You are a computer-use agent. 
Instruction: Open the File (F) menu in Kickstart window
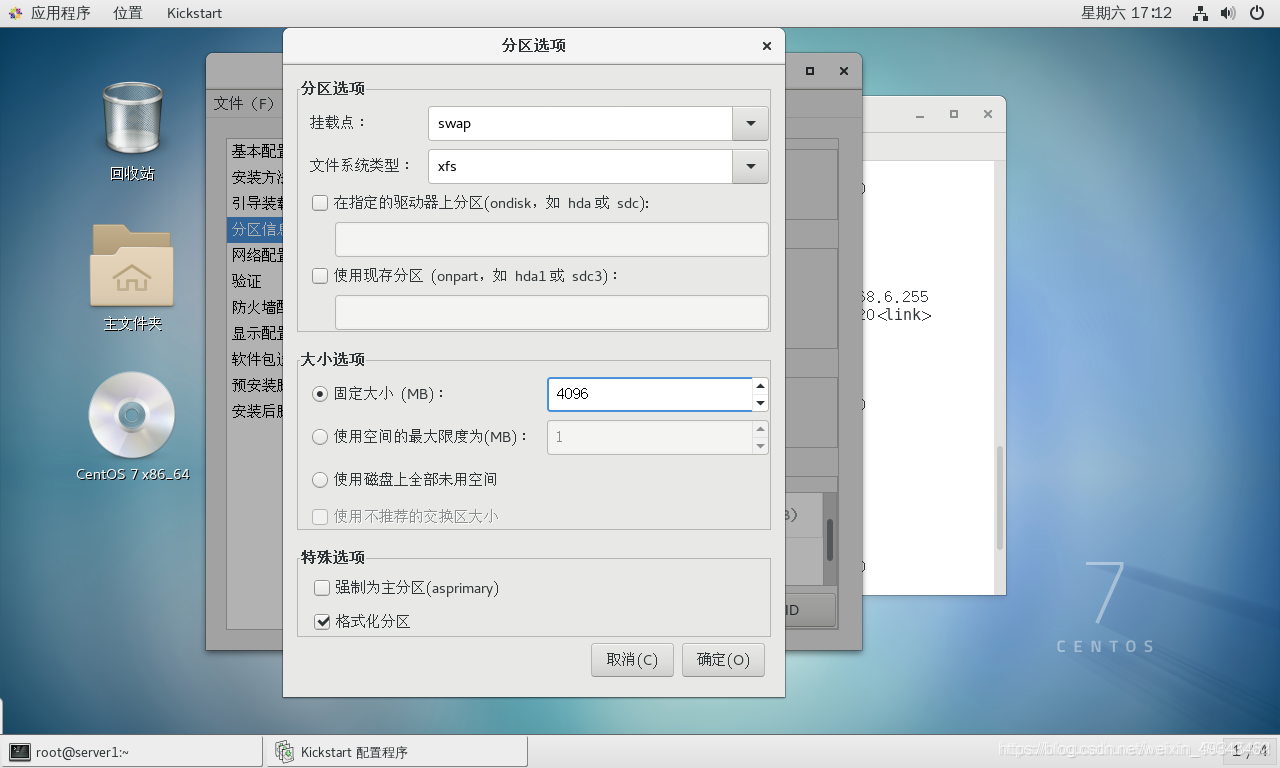[244, 103]
